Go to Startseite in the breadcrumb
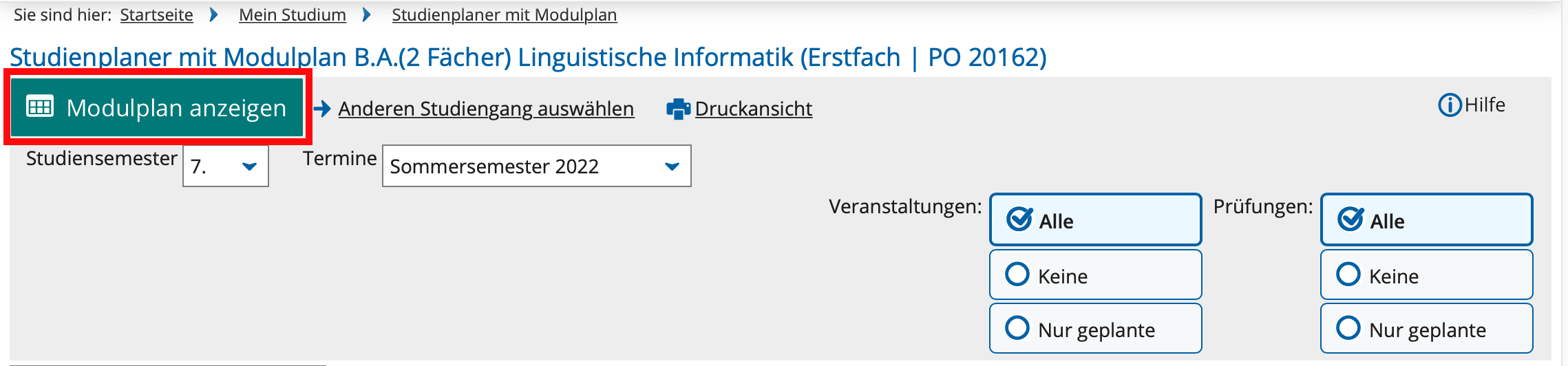This screenshot has width=1568, height=366. click(x=156, y=14)
